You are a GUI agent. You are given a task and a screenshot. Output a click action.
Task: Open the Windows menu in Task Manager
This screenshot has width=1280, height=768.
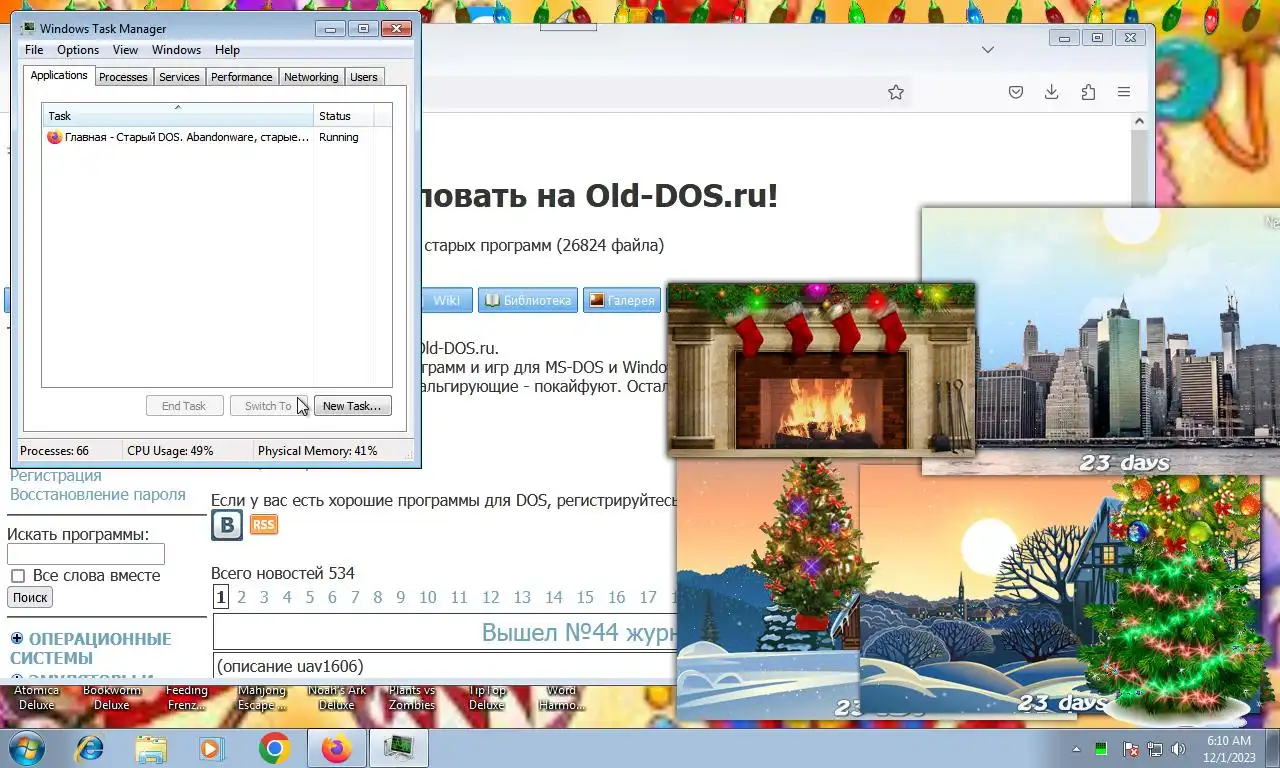176,50
